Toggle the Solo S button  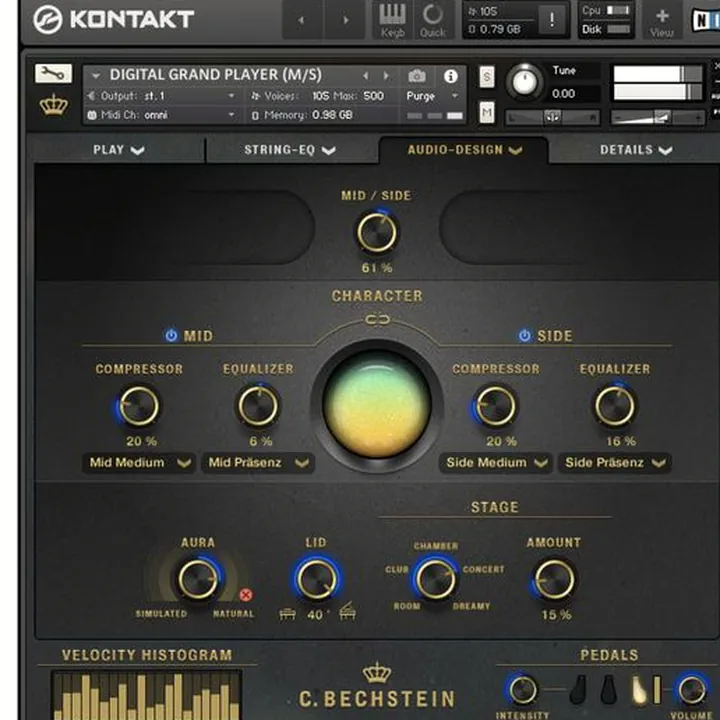pyautogui.click(x=487, y=76)
